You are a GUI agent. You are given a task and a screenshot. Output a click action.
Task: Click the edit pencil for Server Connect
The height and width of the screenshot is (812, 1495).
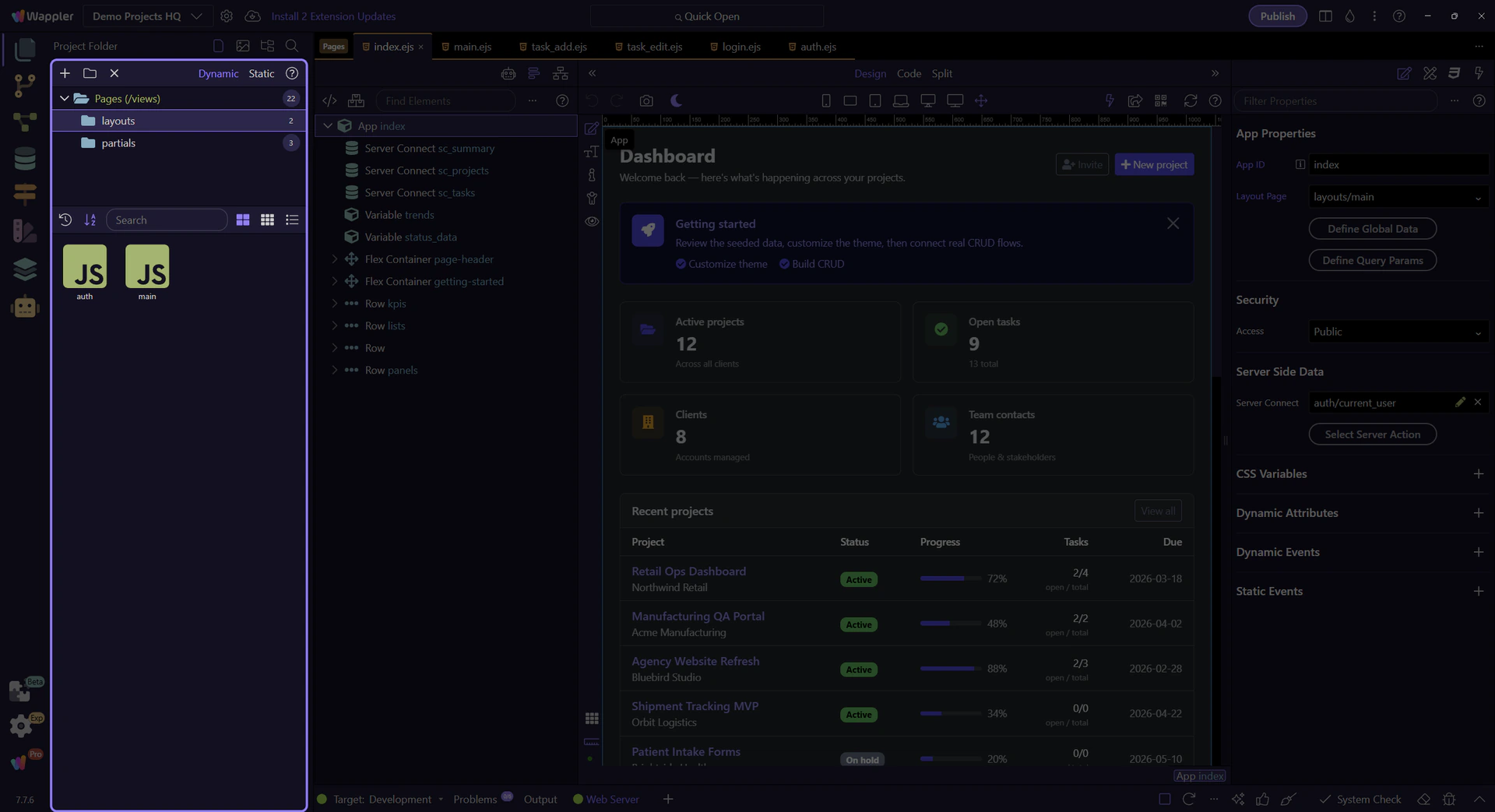pyautogui.click(x=1460, y=402)
